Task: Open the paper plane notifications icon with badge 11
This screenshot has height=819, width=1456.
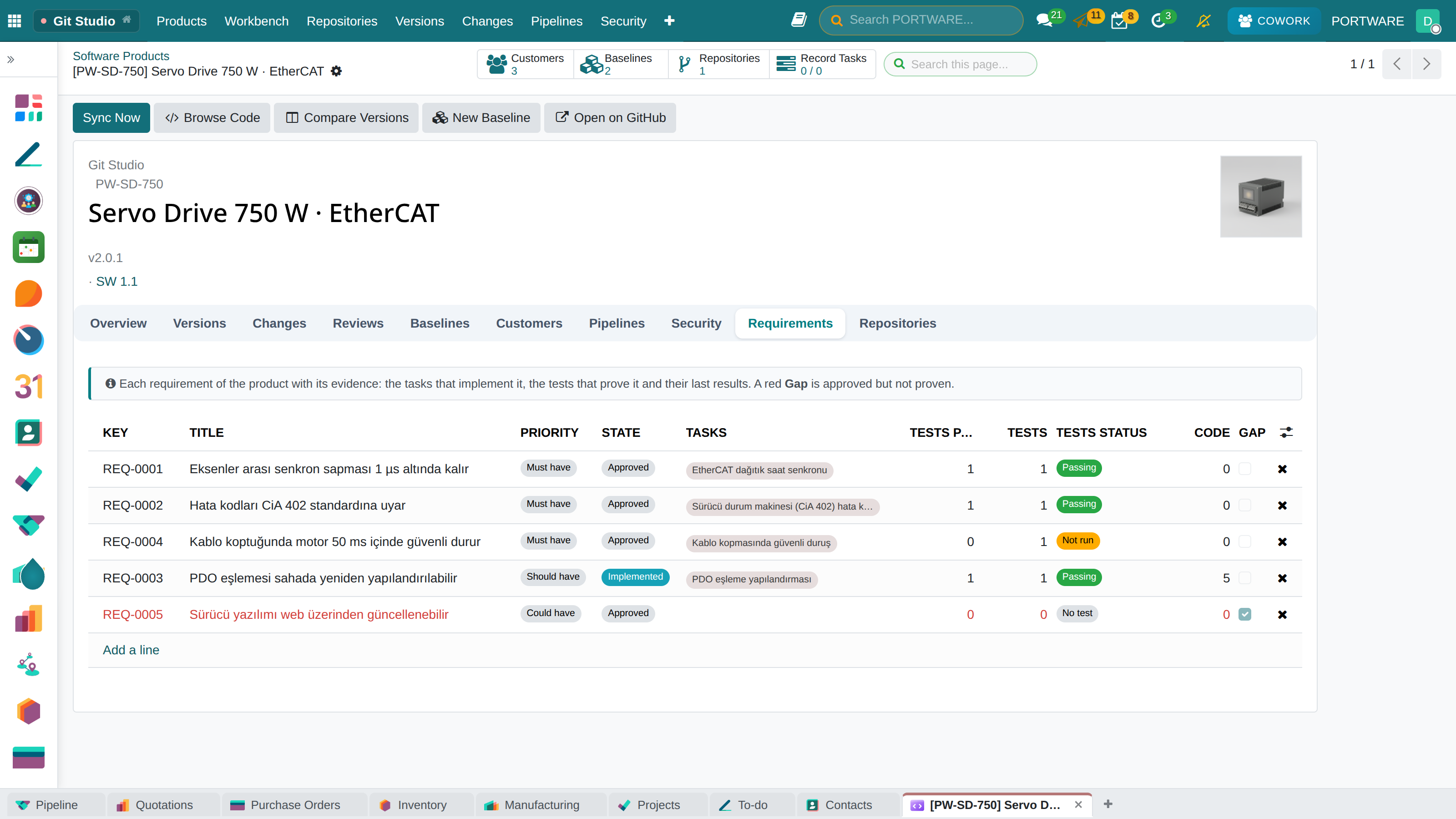Action: coord(1082,21)
